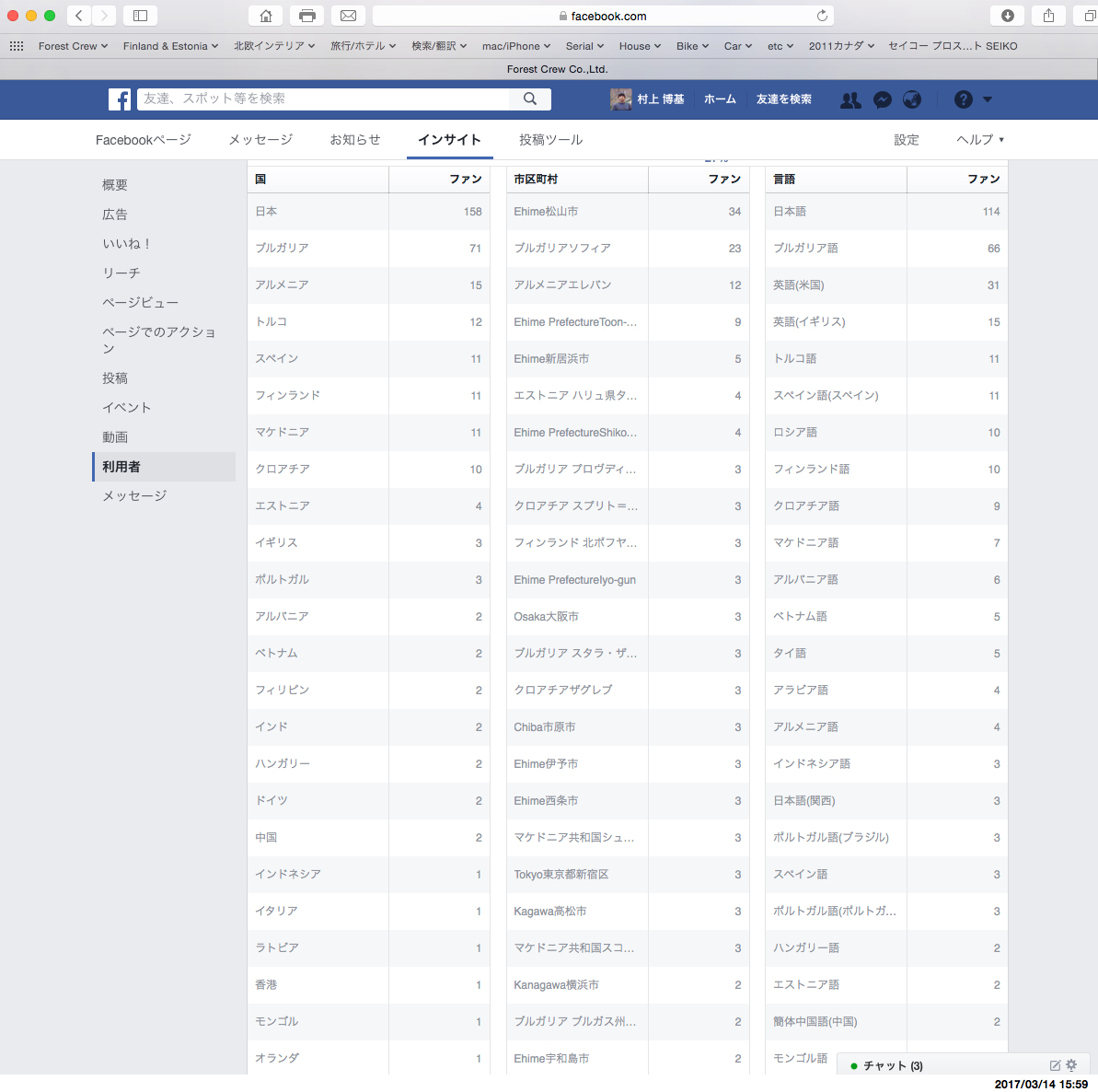Screen dimensions: 1098x1092
Task: Reload the page with the refresh icon
Action: pyautogui.click(x=822, y=16)
